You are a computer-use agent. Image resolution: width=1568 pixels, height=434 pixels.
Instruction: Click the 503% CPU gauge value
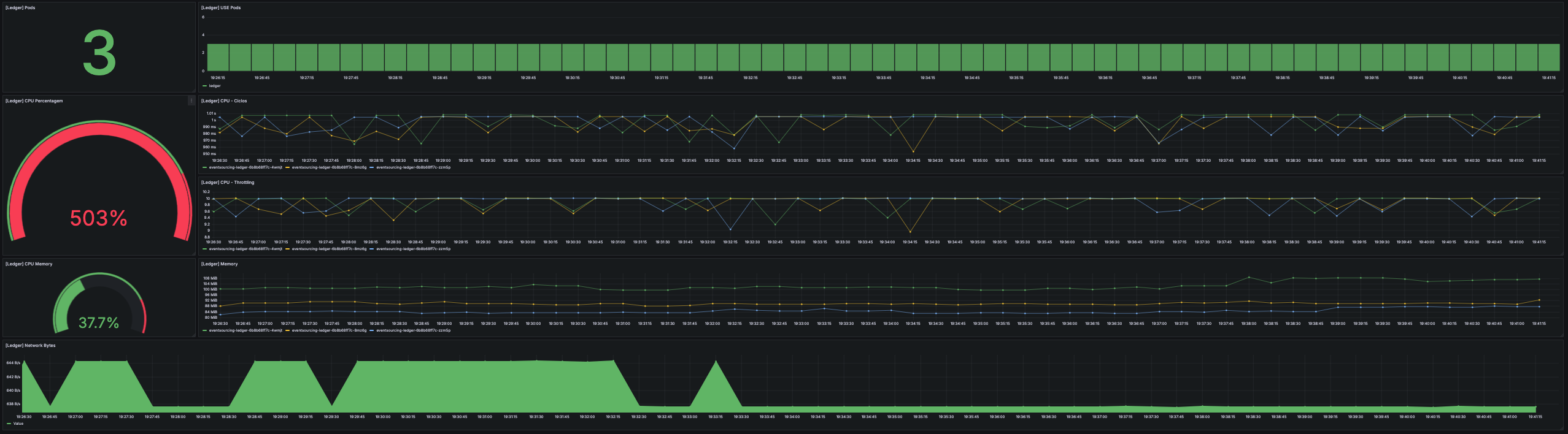(x=98, y=218)
